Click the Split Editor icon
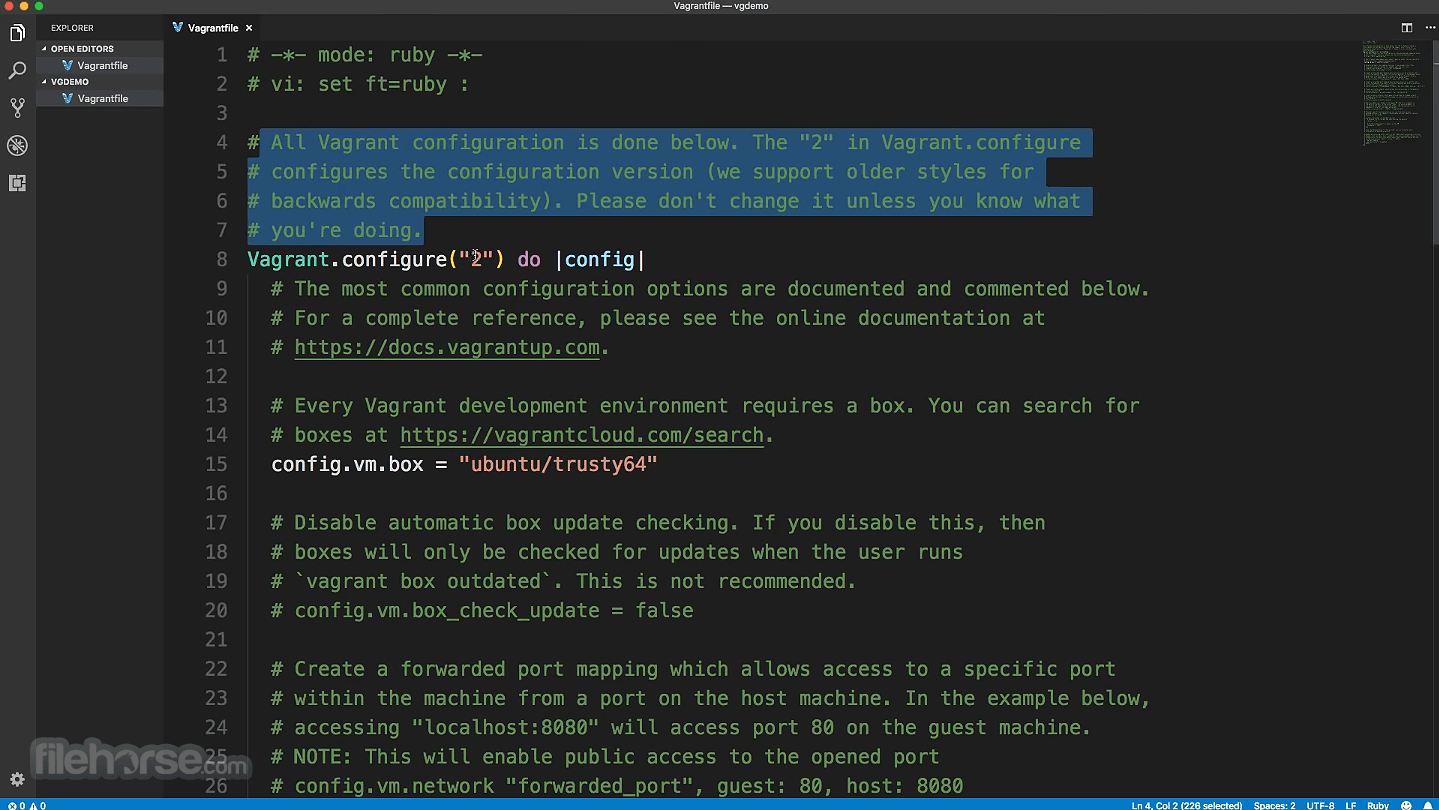Viewport: 1439px width, 810px height. pos(1406,28)
